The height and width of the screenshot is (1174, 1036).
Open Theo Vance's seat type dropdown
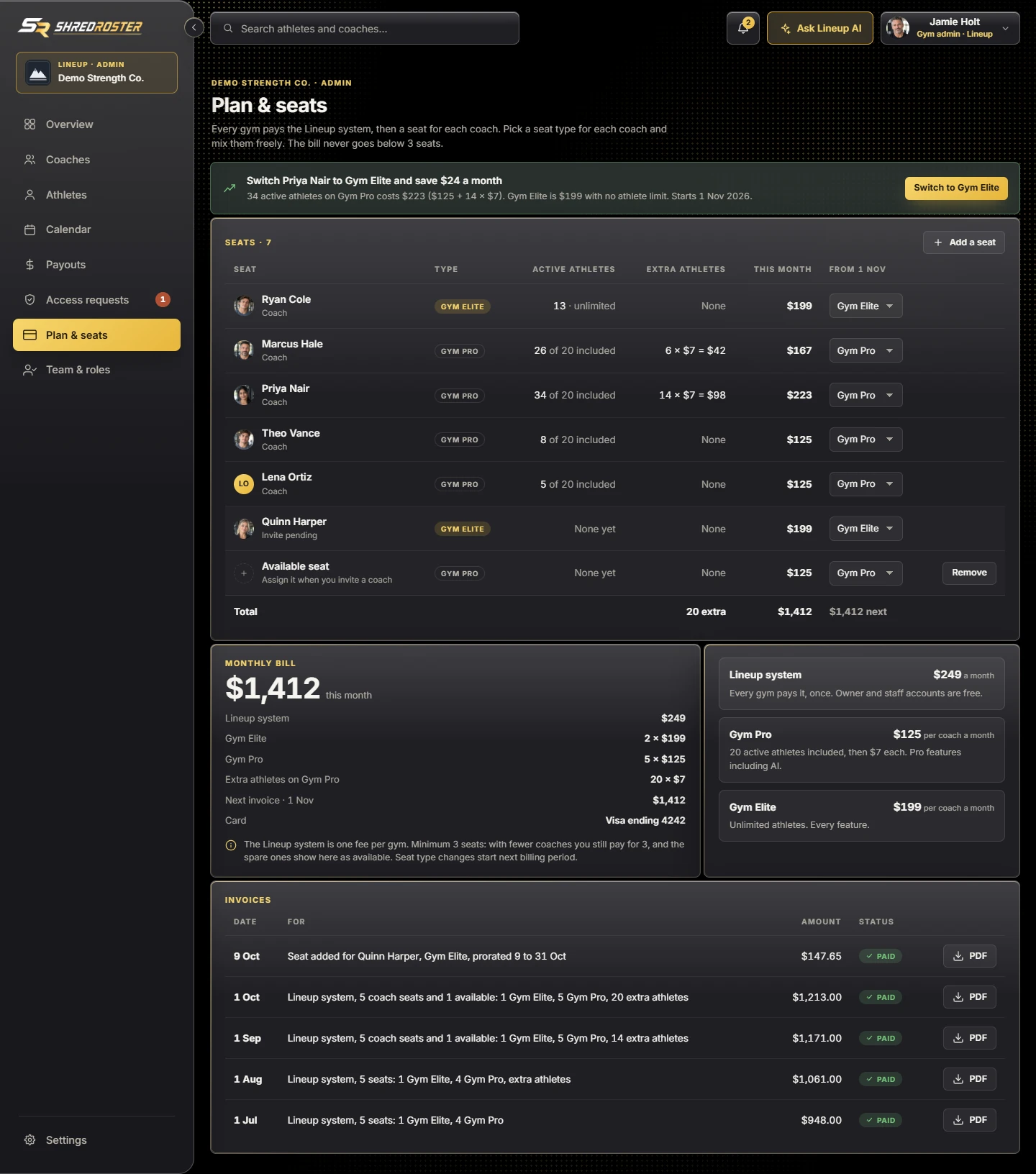click(865, 440)
